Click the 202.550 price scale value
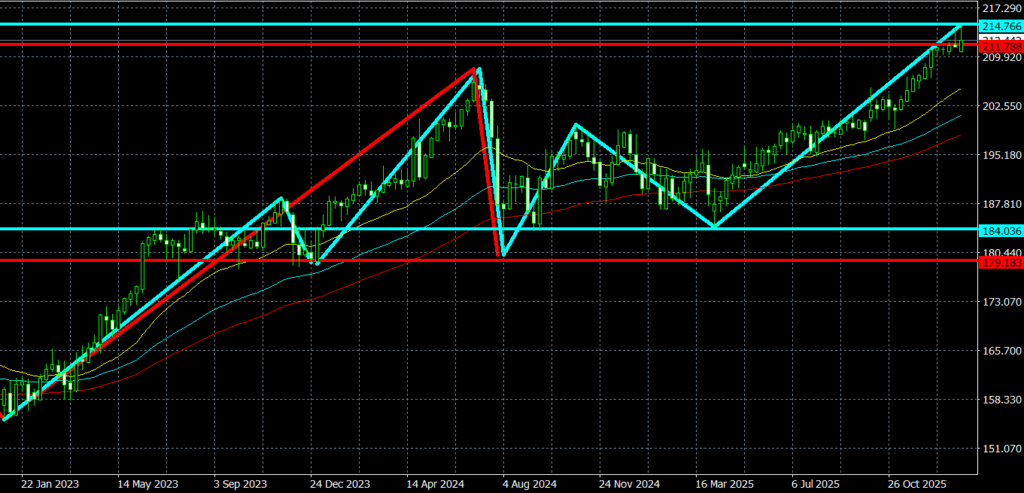 click(x=1001, y=106)
